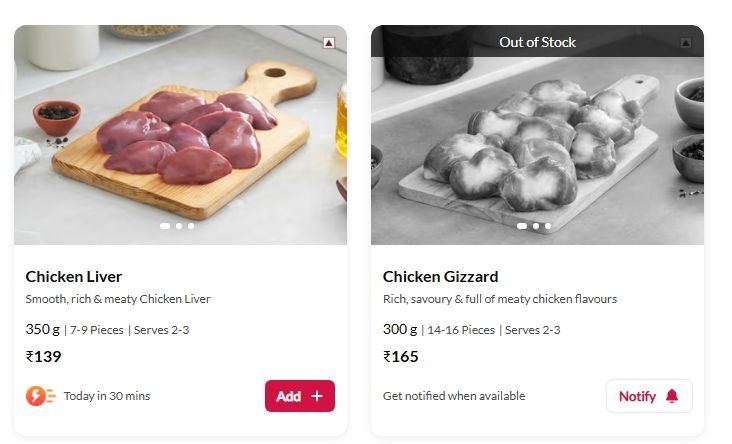Click the non-veg indicator on Chicken Gizzard image

pyautogui.click(x=686, y=43)
